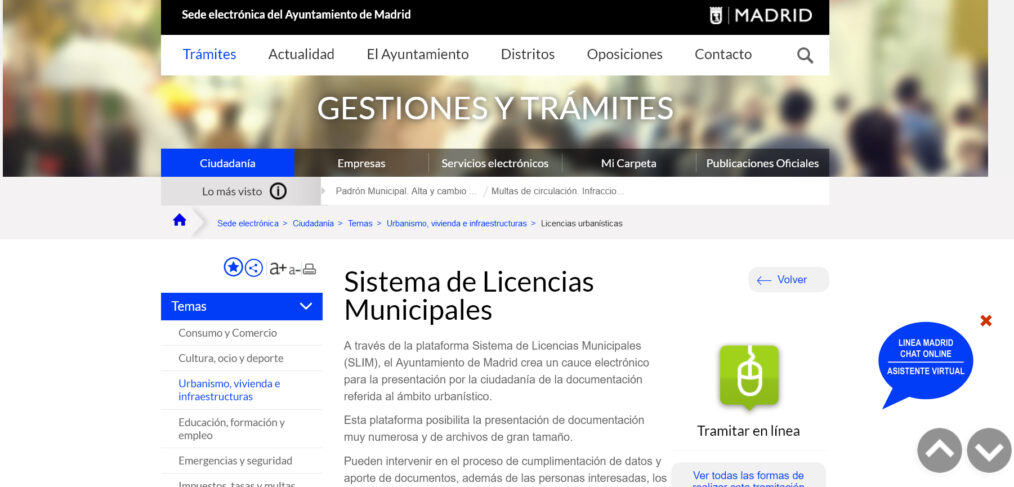The height and width of the screenshot is (487, 1014).
Task: Add page to favorites with star icon
Action: (233, 267)
